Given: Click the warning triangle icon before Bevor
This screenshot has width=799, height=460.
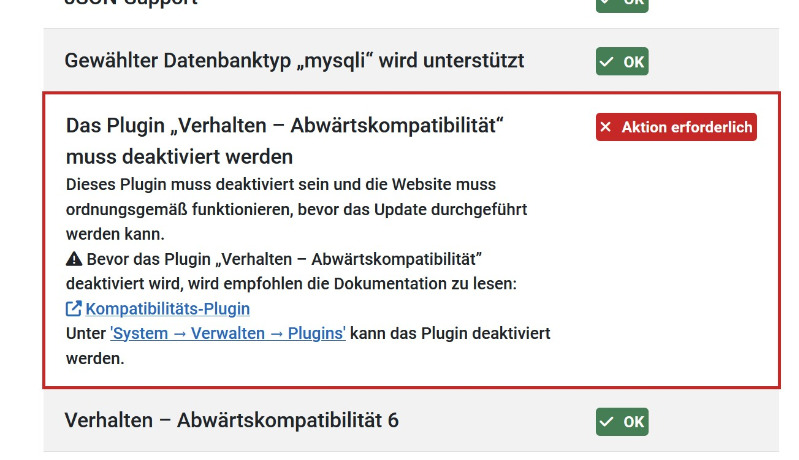Looking at the screenshot, I should [x=74, y=260].
